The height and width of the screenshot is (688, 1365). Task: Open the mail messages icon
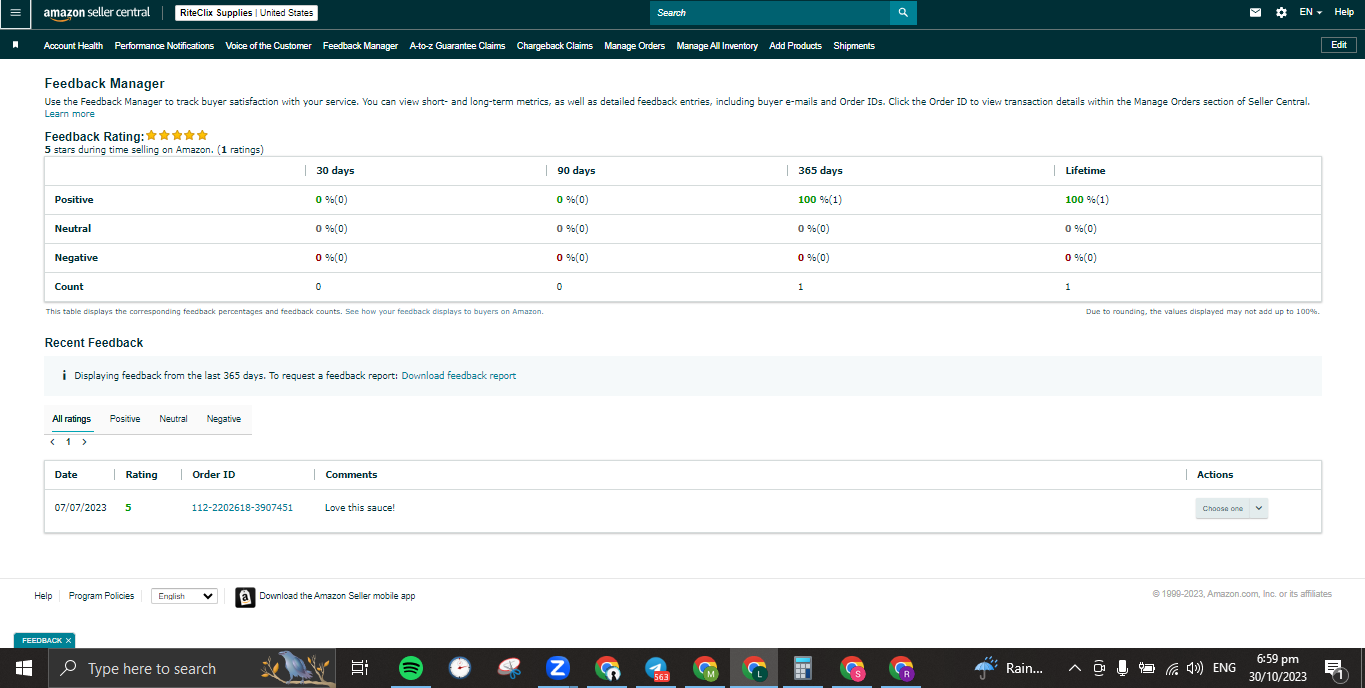[1256, 13]
